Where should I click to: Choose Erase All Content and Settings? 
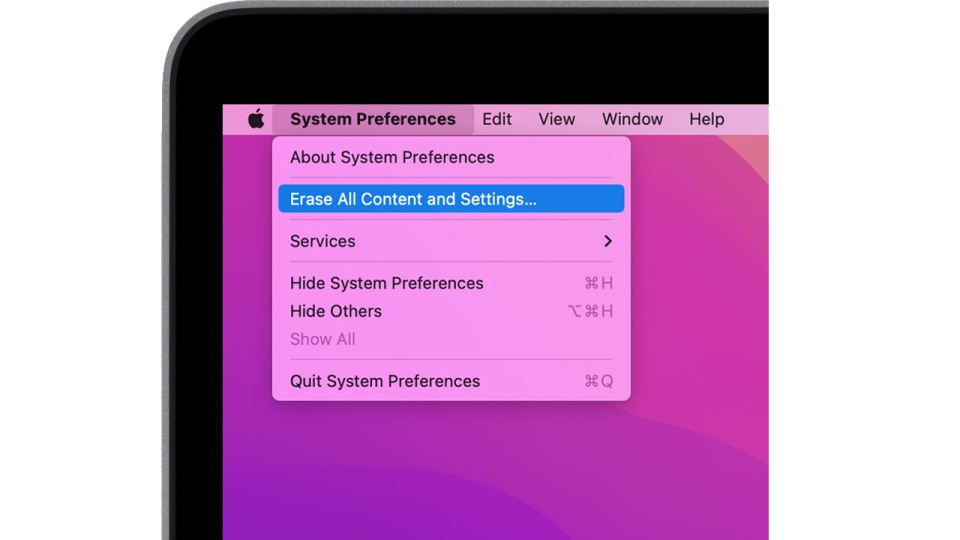[x=413, y=199]
